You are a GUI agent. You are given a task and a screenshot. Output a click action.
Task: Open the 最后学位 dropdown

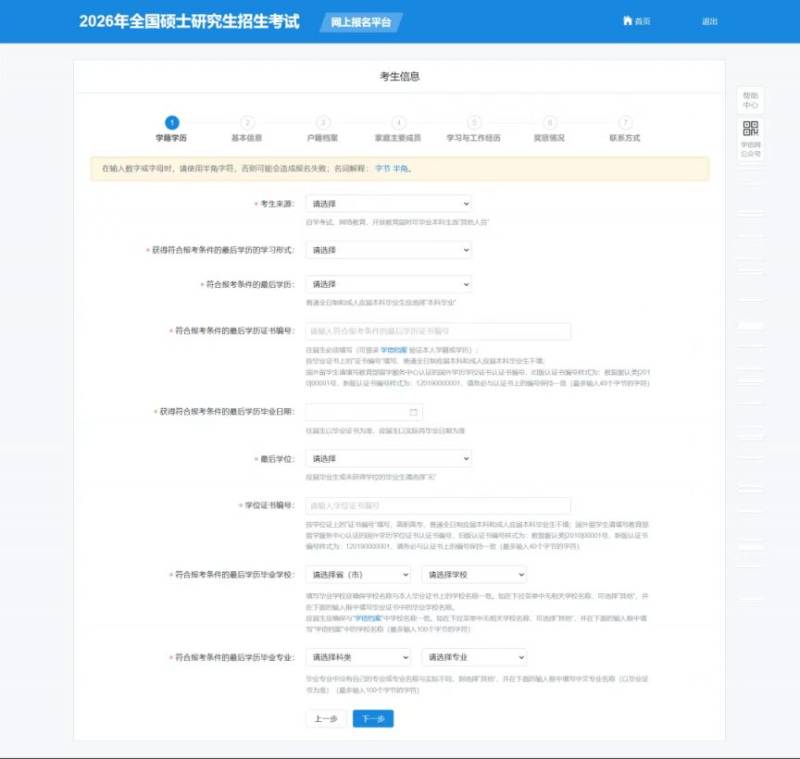pos(390,458)
